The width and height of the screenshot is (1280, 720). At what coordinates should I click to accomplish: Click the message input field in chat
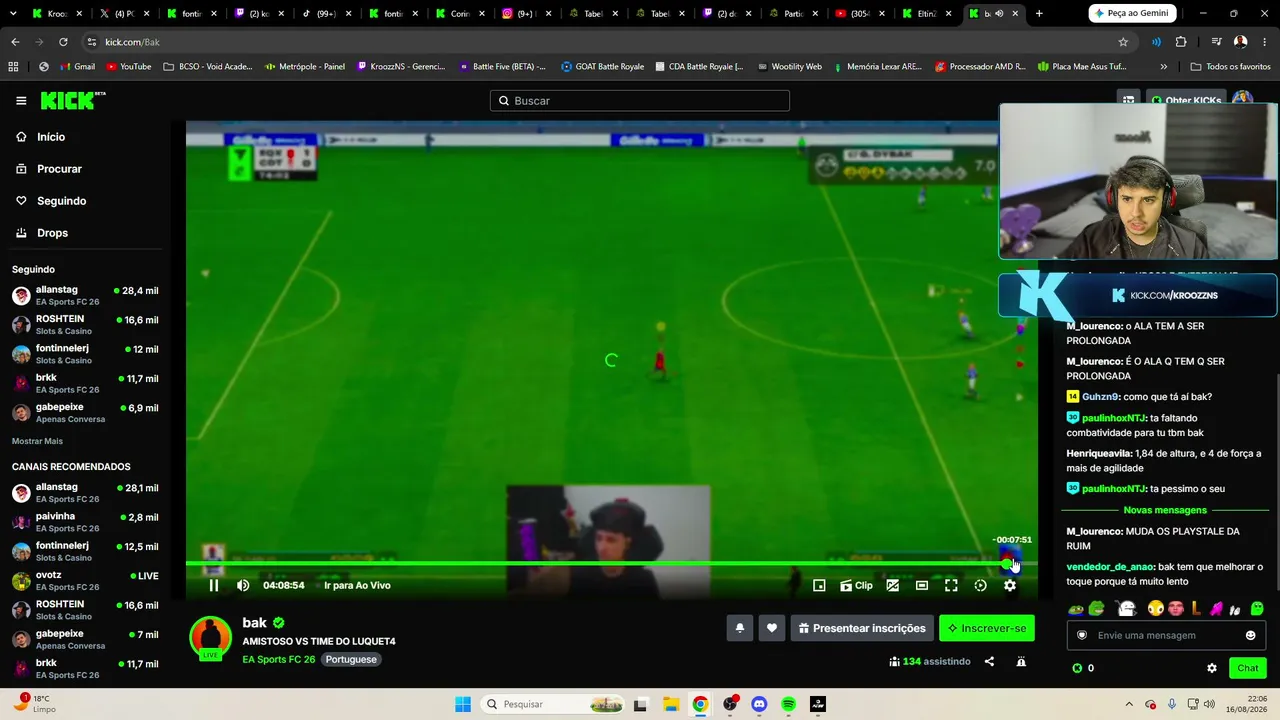point(1165,635)
